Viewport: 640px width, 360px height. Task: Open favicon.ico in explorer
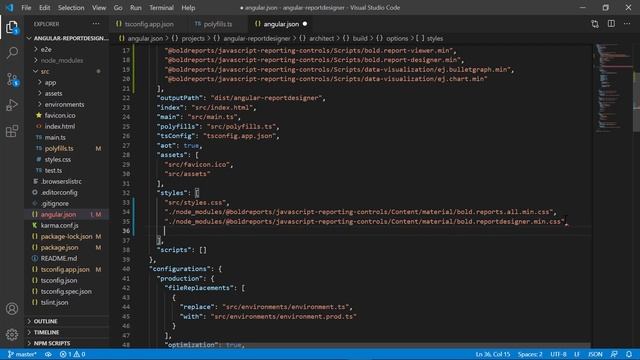(x=60, y=116)
